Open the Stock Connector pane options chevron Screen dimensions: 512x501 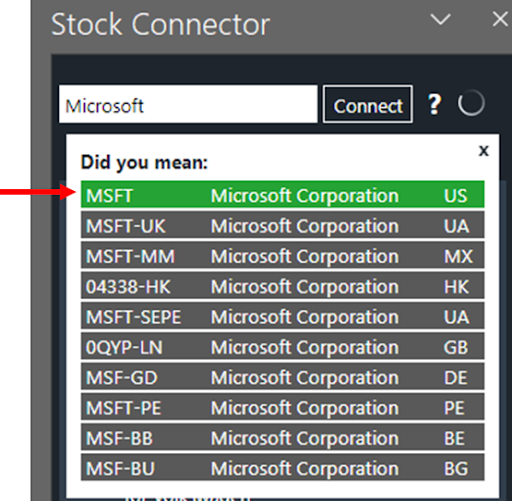pyautogui.click(x=441, y=20)
